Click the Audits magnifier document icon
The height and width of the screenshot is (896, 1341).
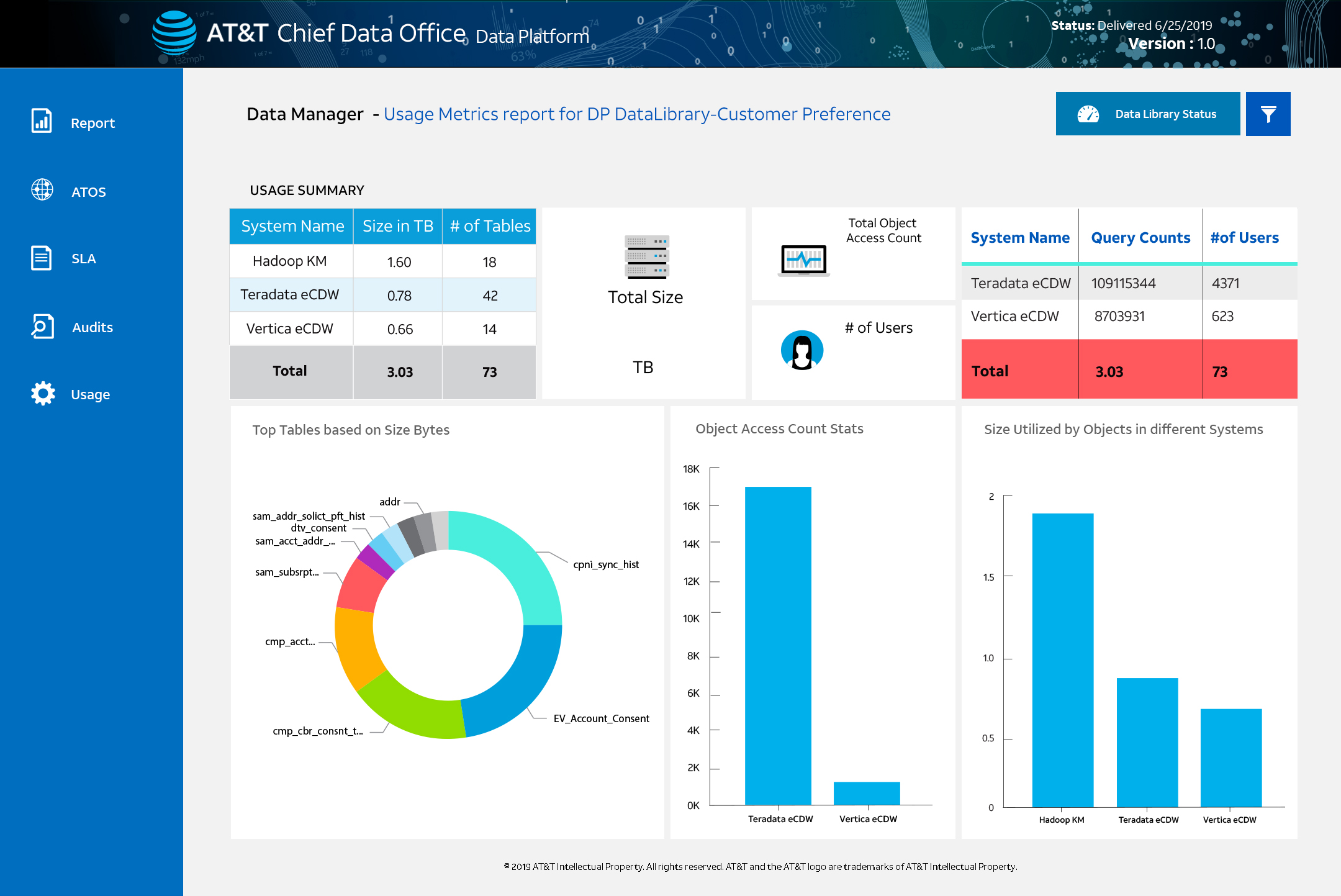click(42, 326)
